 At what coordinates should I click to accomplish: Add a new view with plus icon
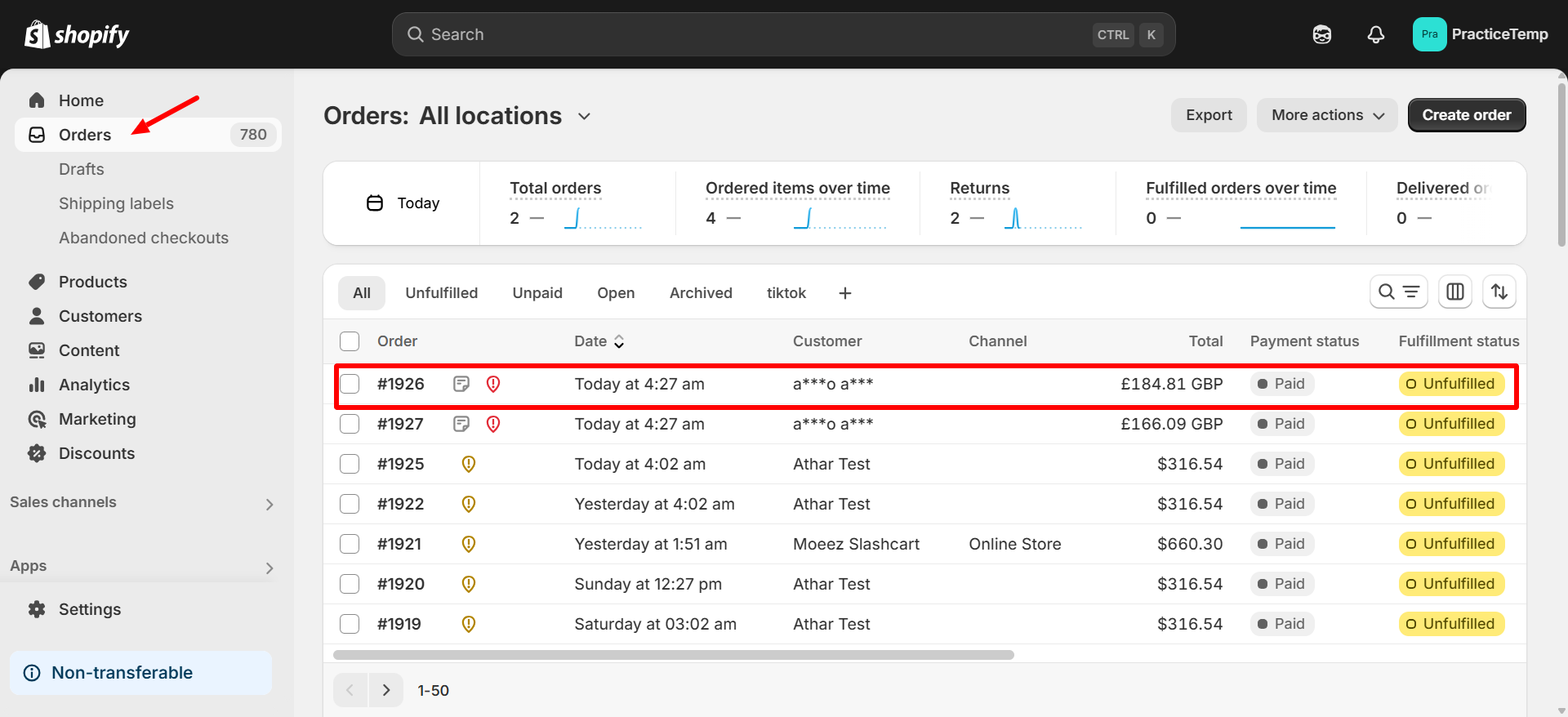coord(845,293)
